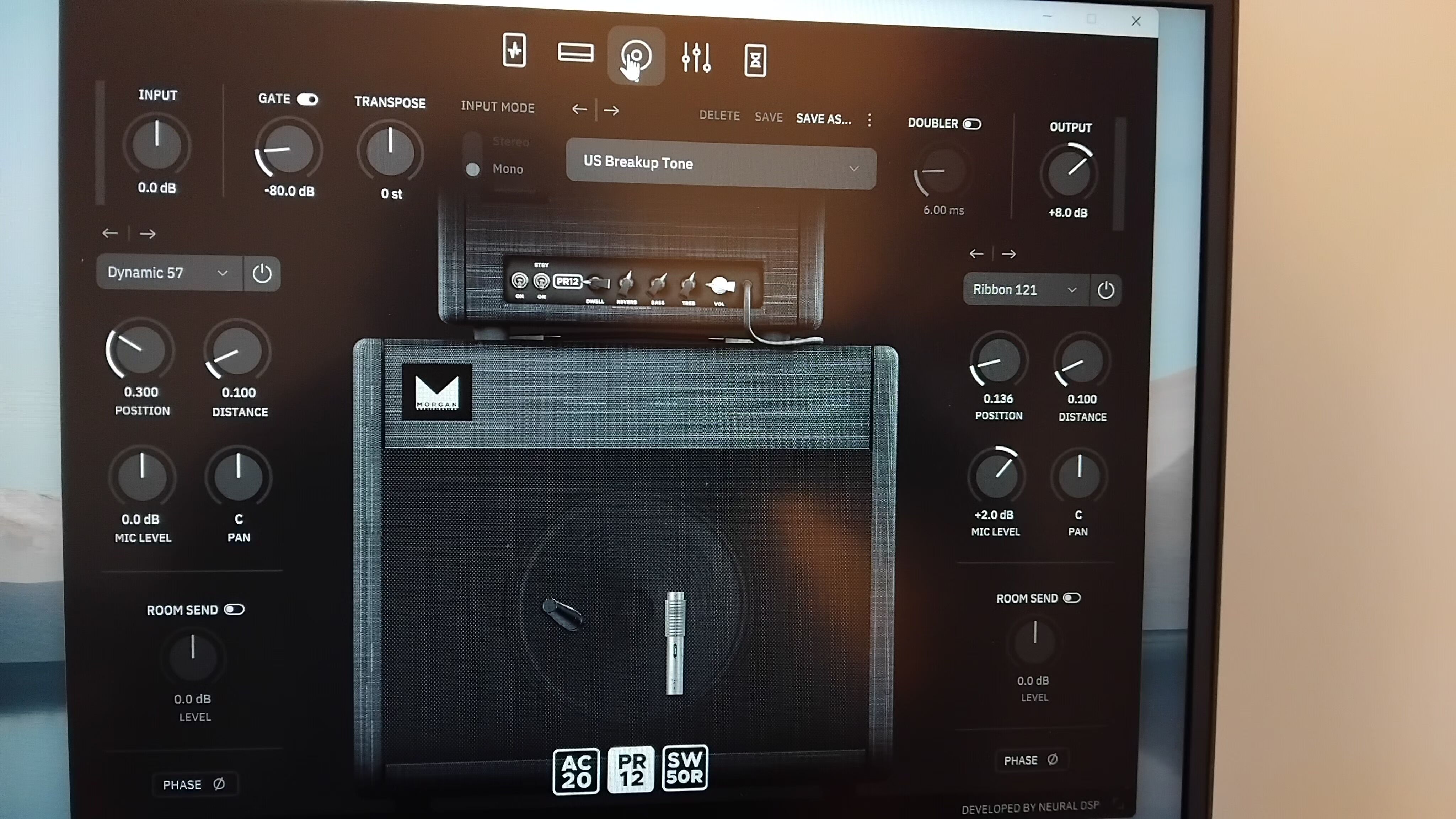
Task: Toggle power for Ribbon 121 microphone
Action: [1106, 290]
